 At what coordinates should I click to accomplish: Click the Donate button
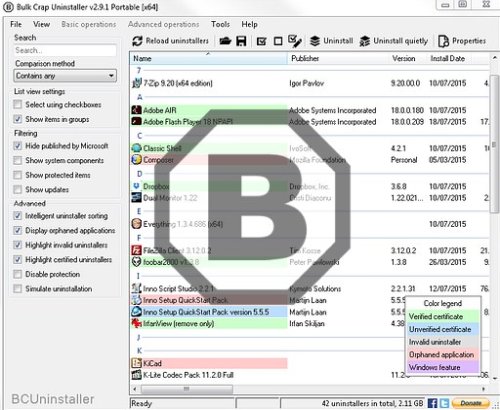click(471, 403)
